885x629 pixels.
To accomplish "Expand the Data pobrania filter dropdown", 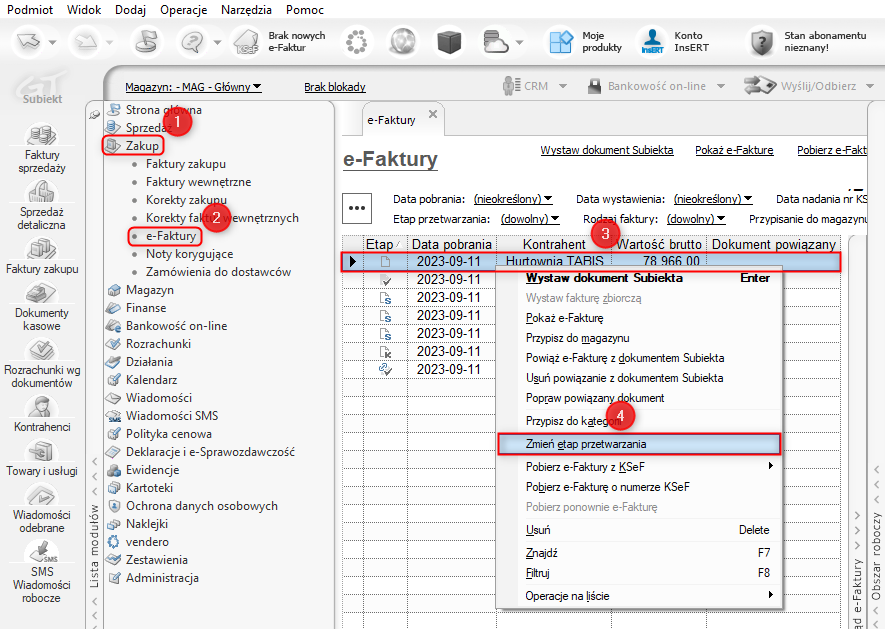I will pos(515,199).
